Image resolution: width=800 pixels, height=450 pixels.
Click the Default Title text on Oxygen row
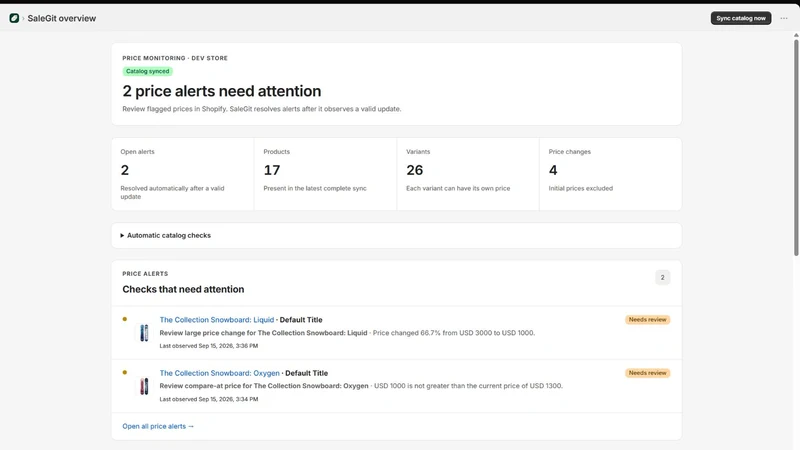307,373
